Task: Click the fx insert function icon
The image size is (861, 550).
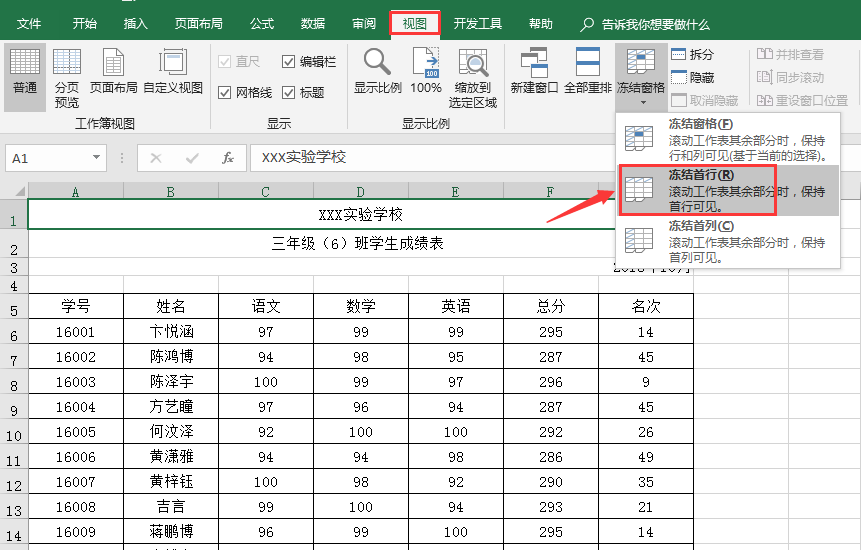Action: pos(228,158)
